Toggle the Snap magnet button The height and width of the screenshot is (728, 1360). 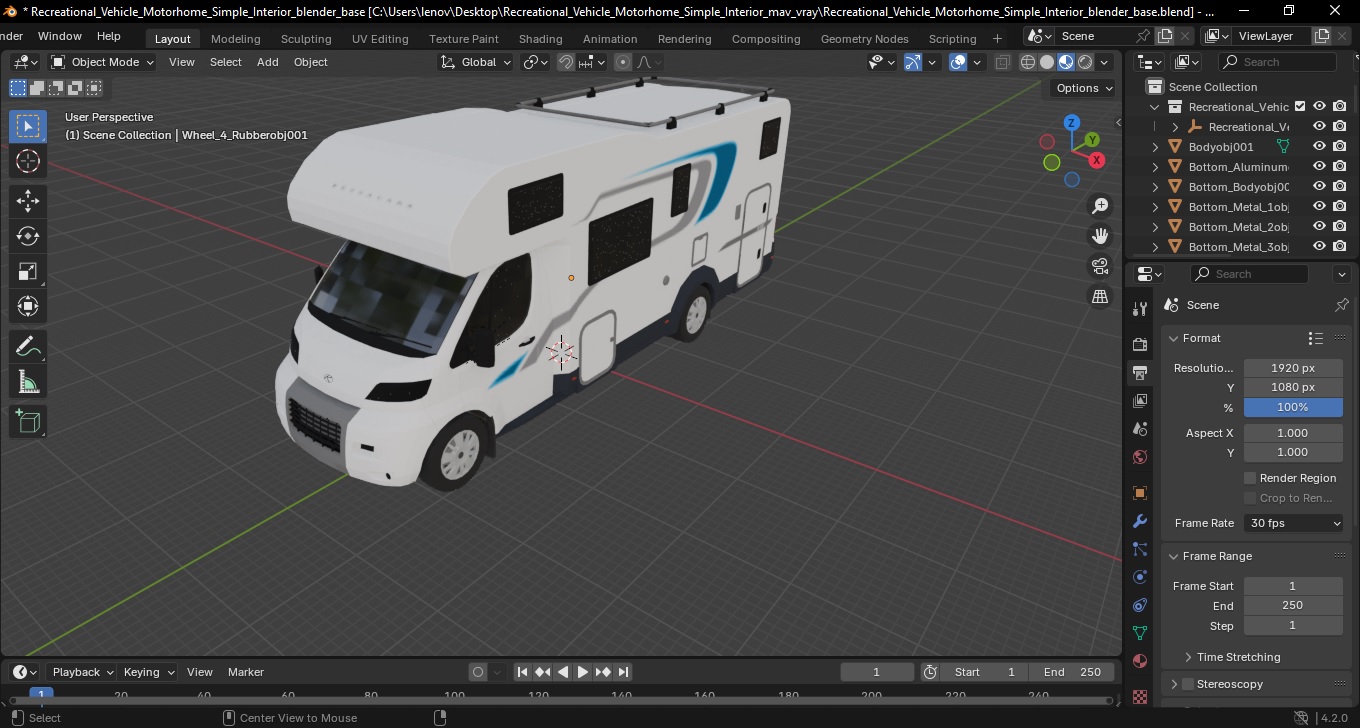(x=566, y=62)
